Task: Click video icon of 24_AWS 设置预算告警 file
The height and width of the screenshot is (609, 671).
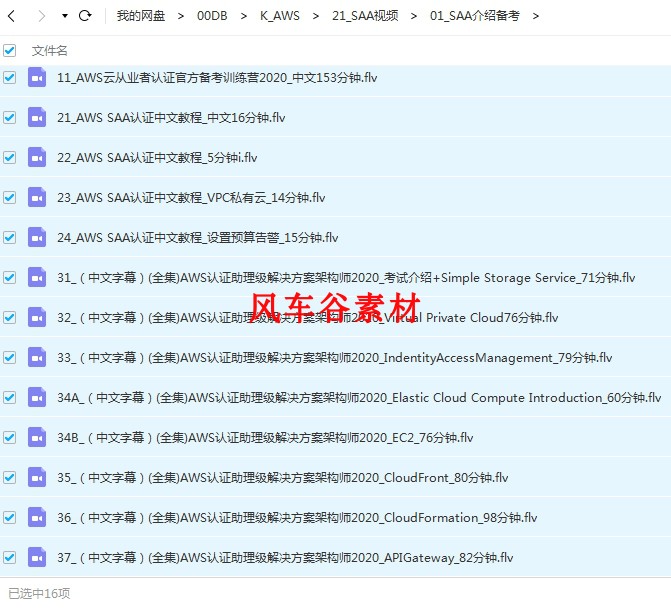Action: point(37,238)
